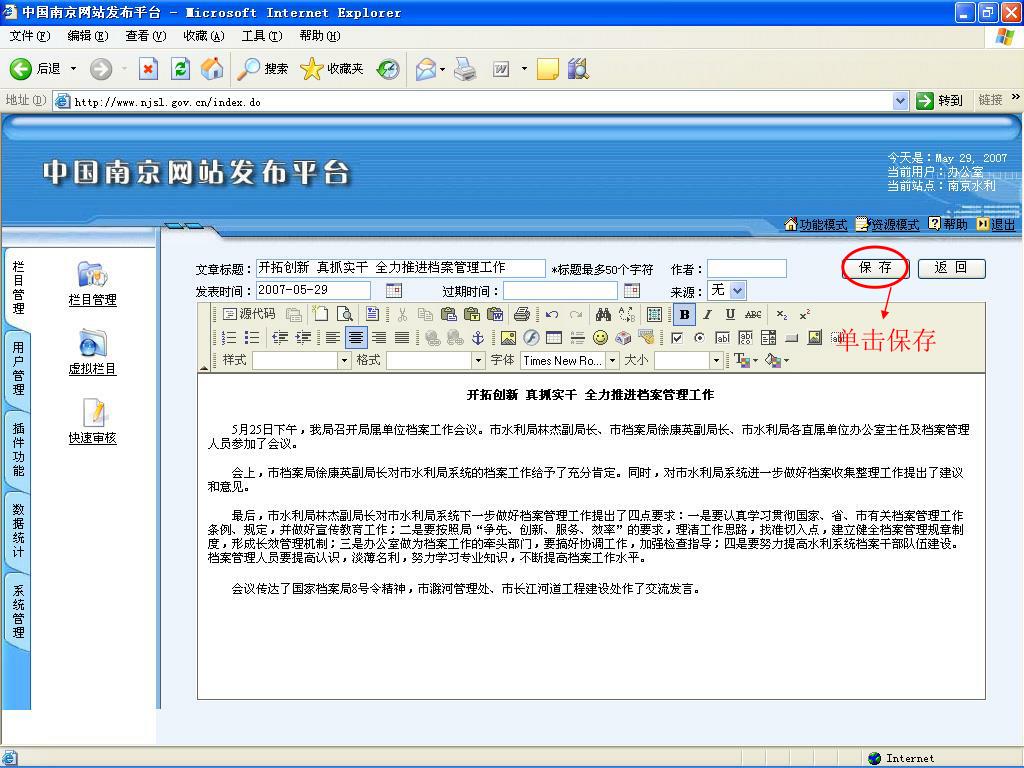Increase indent of the paragraph
The width and height of the screenshot is (1024, 768).
pyautogui.click(x=304, y=337)
